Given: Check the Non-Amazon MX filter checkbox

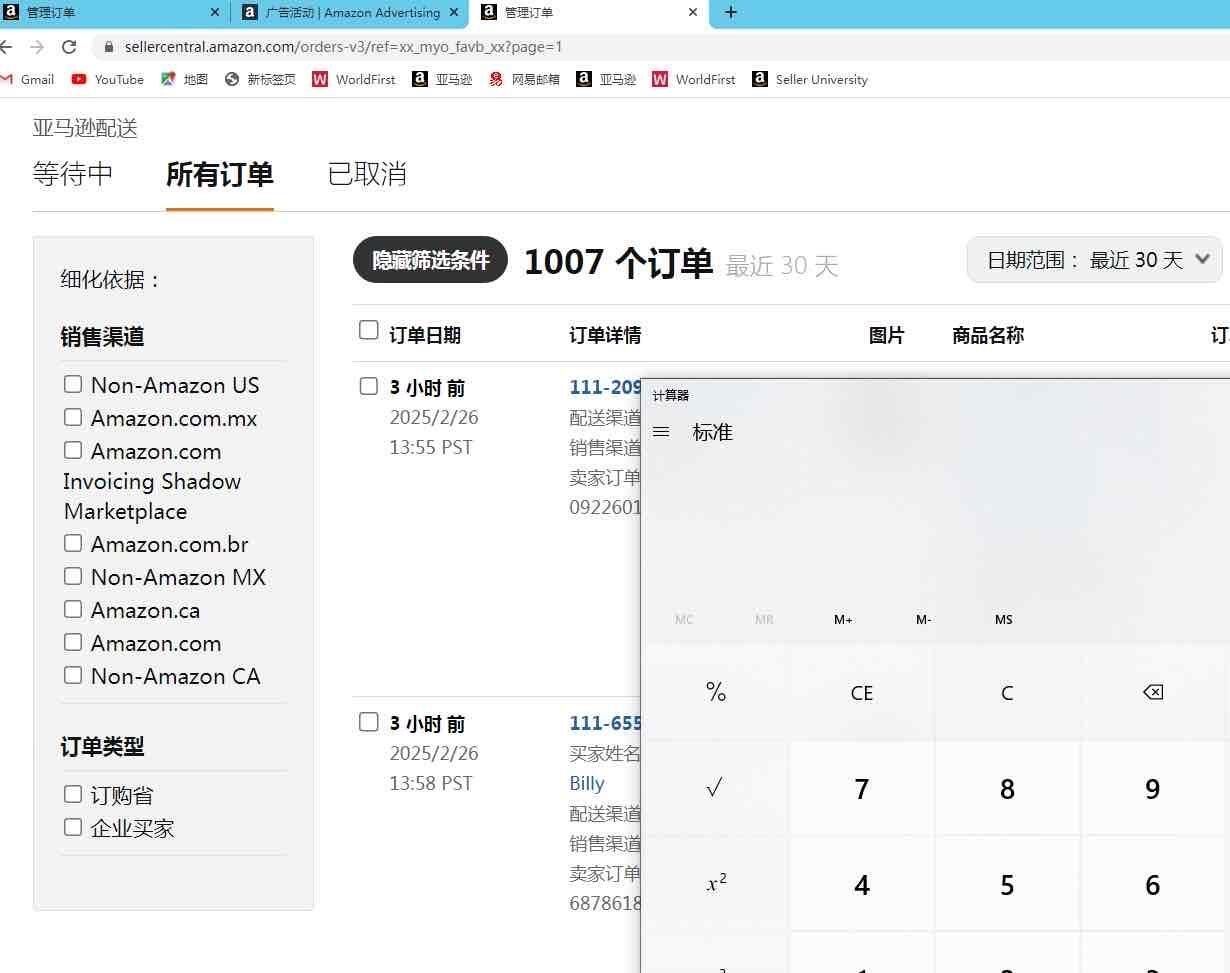Looking at the screenshot, I should coord(73,576).
